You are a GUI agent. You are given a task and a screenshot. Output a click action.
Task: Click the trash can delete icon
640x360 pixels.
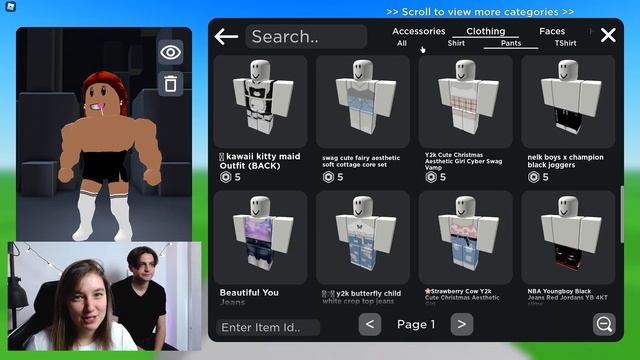pyautogui.click(x=171, y=84)
